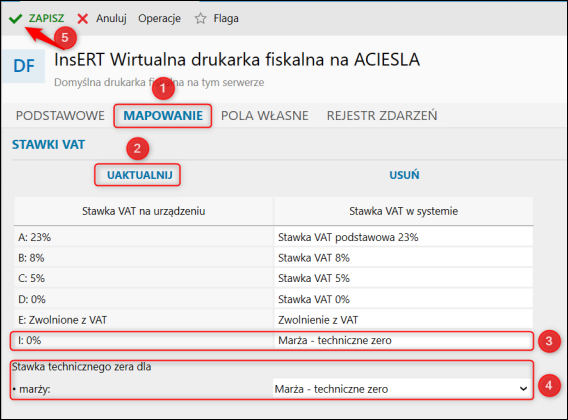Click the Zwolnienie z VAT system cell
Screen dimensions: 568x420
404,320
